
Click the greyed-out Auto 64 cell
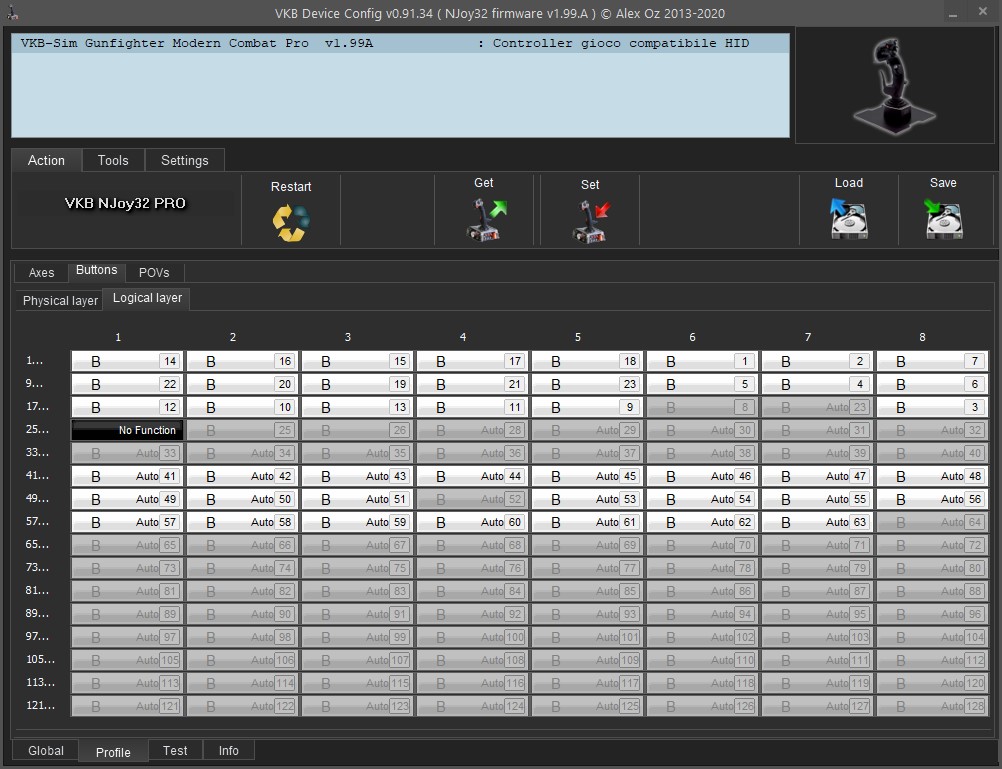[x=932, y=522]
